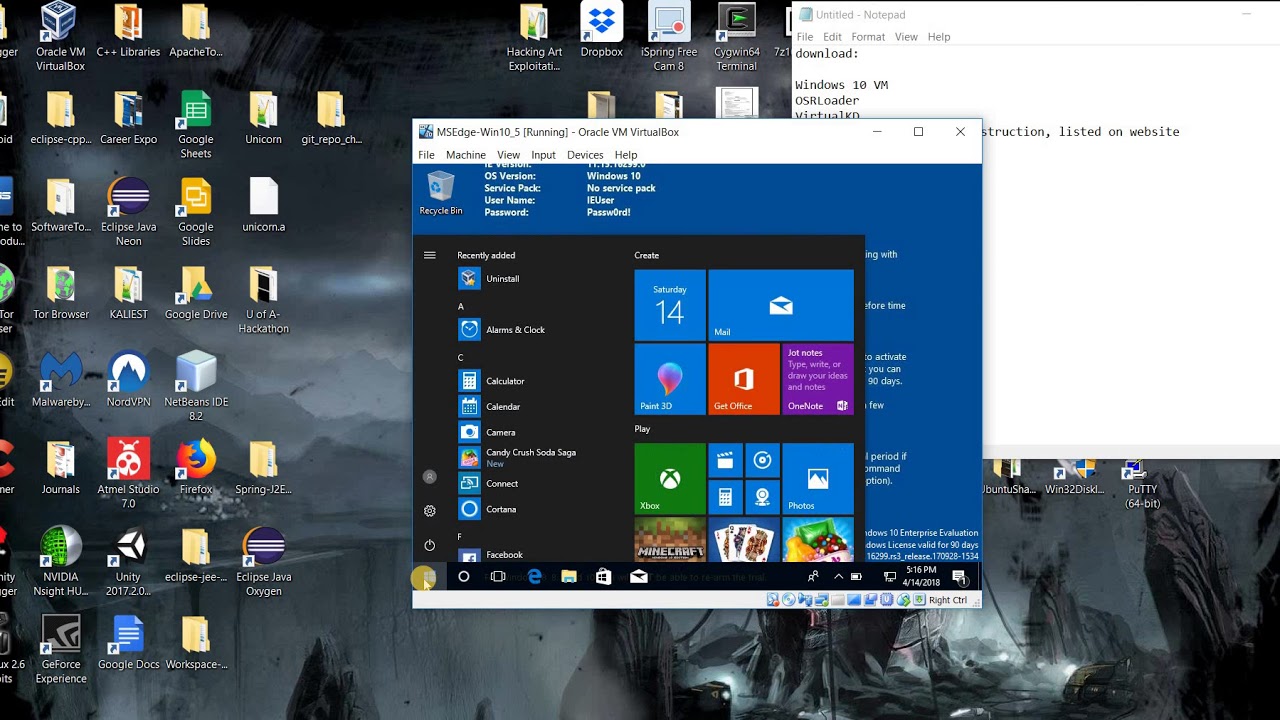The width and height of the screenshot is (1280, 720).
Task: Open the Paint 3D tile
Action: pyautogui.click(x=670, y=379)
